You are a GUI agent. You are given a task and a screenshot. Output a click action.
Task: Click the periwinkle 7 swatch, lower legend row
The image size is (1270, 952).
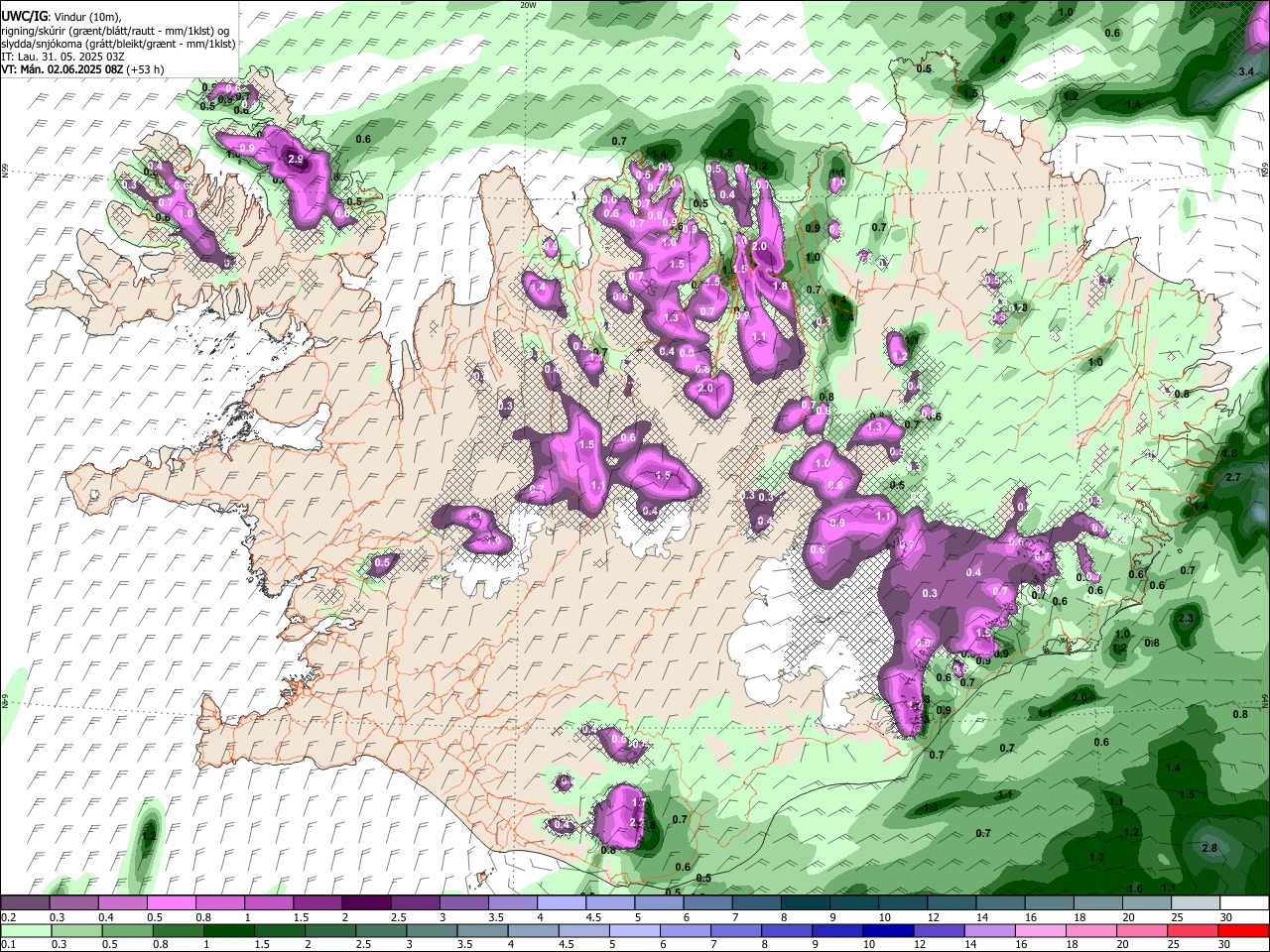736,931
